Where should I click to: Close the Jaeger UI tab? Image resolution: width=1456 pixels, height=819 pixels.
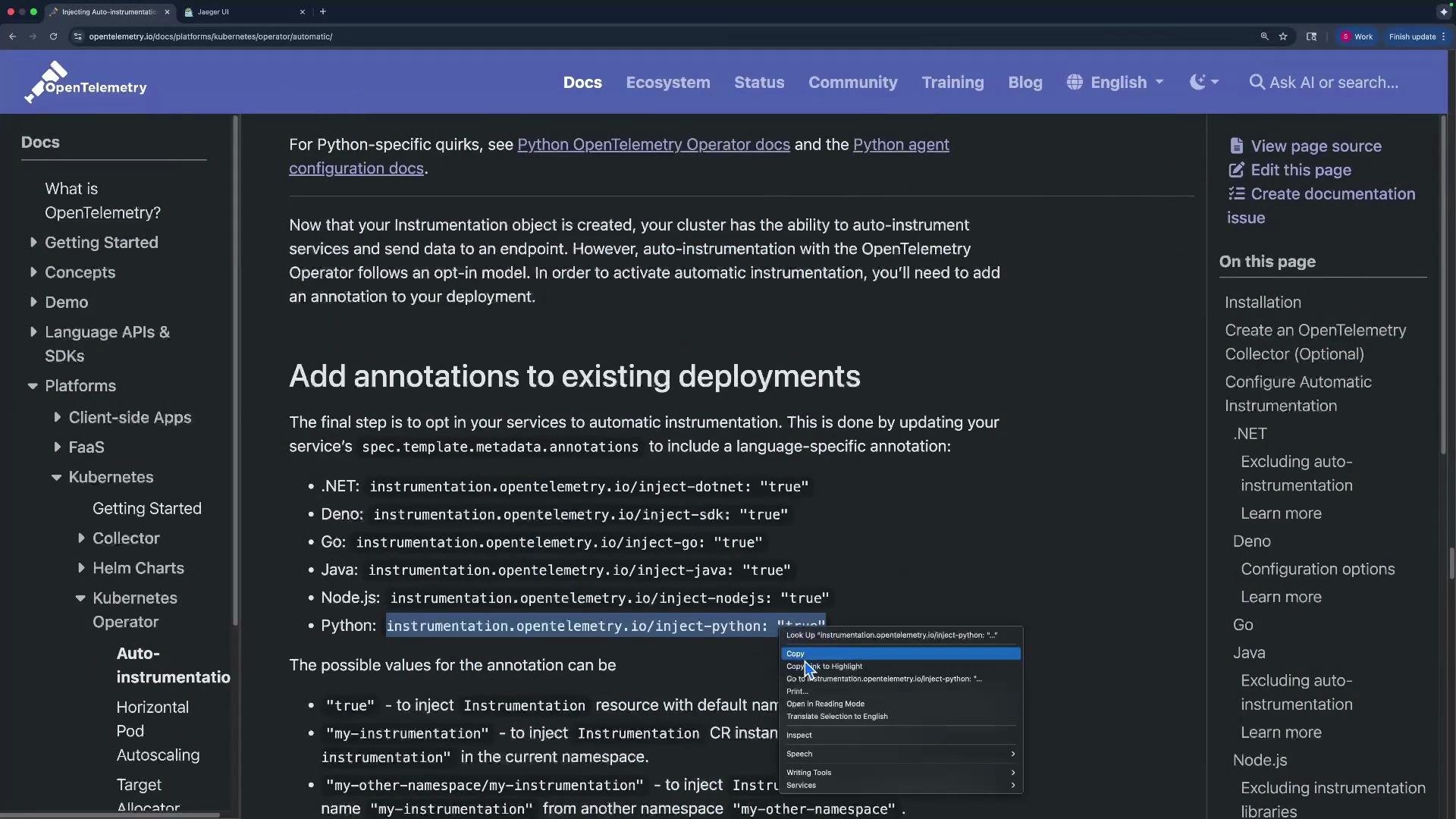(x=303, y=12)
